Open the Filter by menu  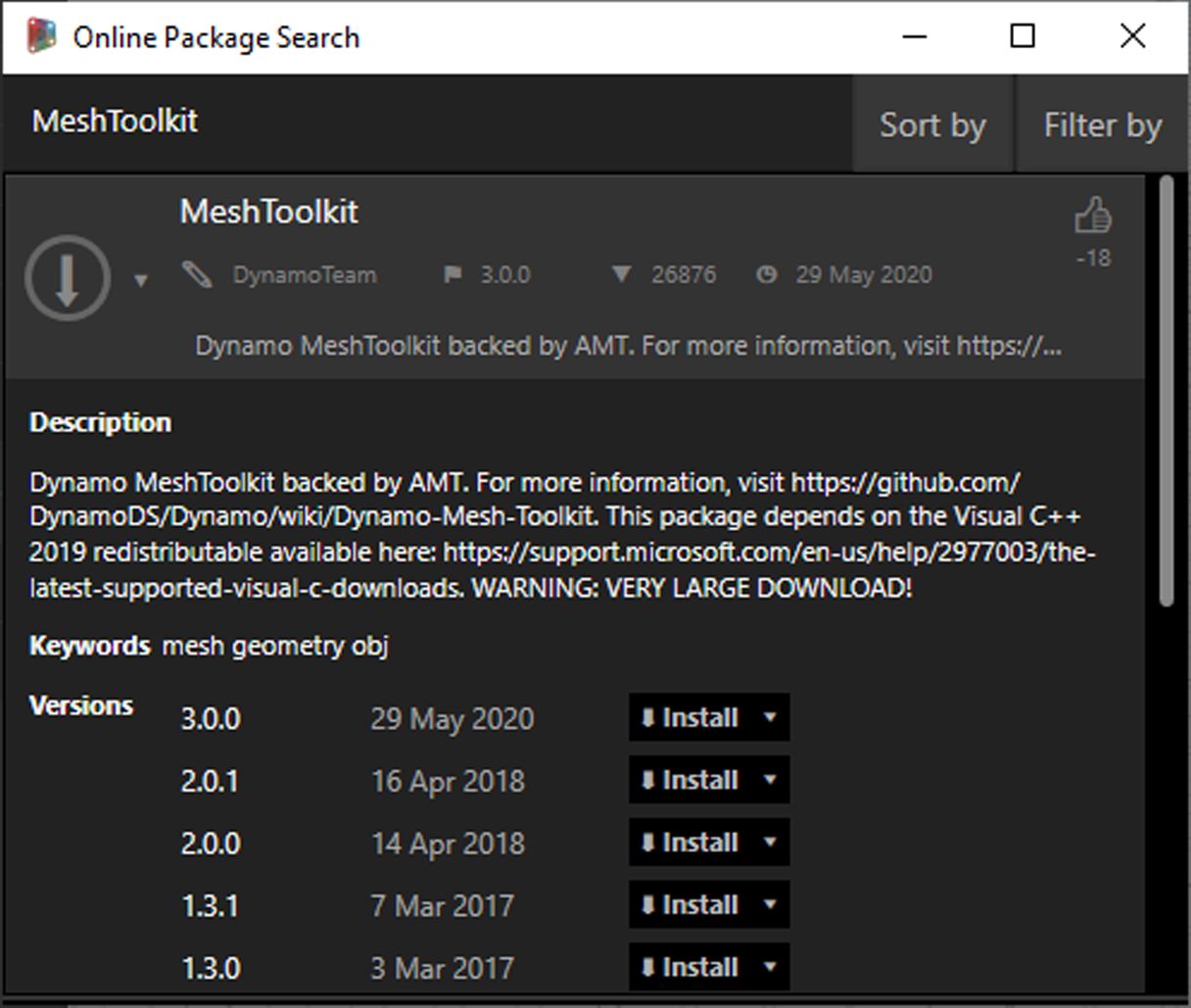point(1101,124)
